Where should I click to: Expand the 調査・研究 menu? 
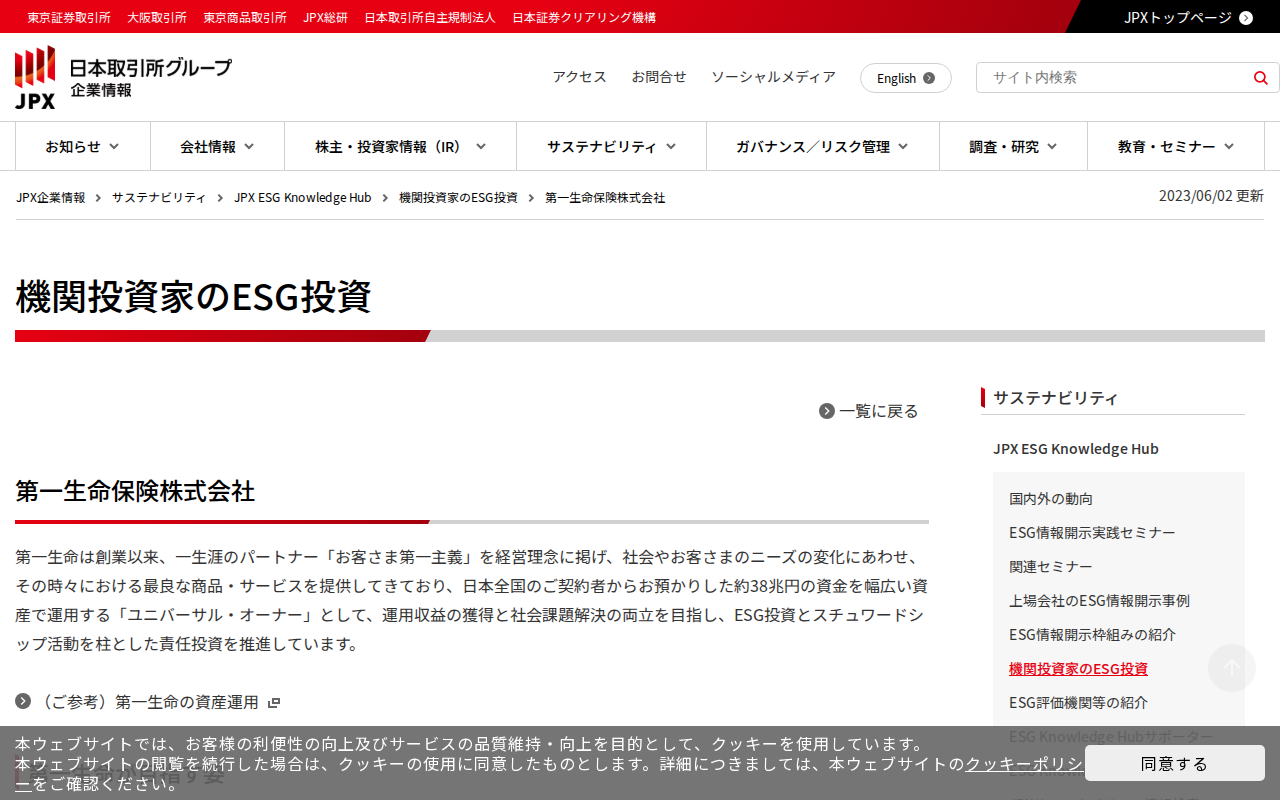pyautogui.click(x=1013, y=147)
